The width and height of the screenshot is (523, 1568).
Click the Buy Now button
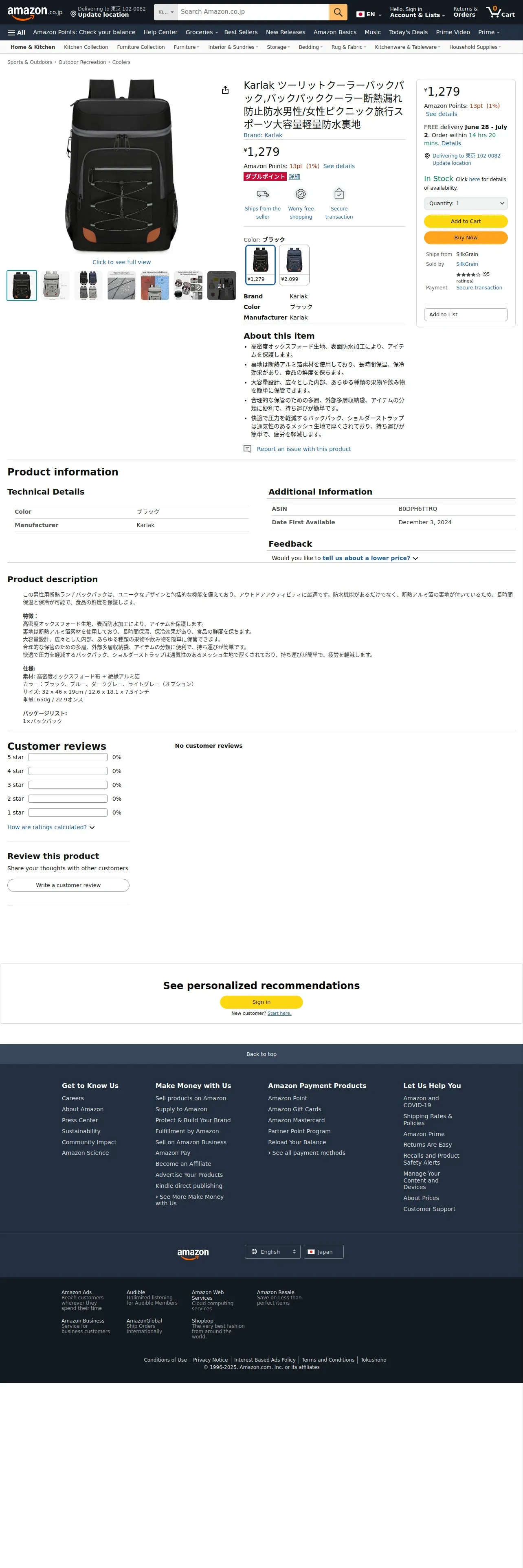click(466, 238)
